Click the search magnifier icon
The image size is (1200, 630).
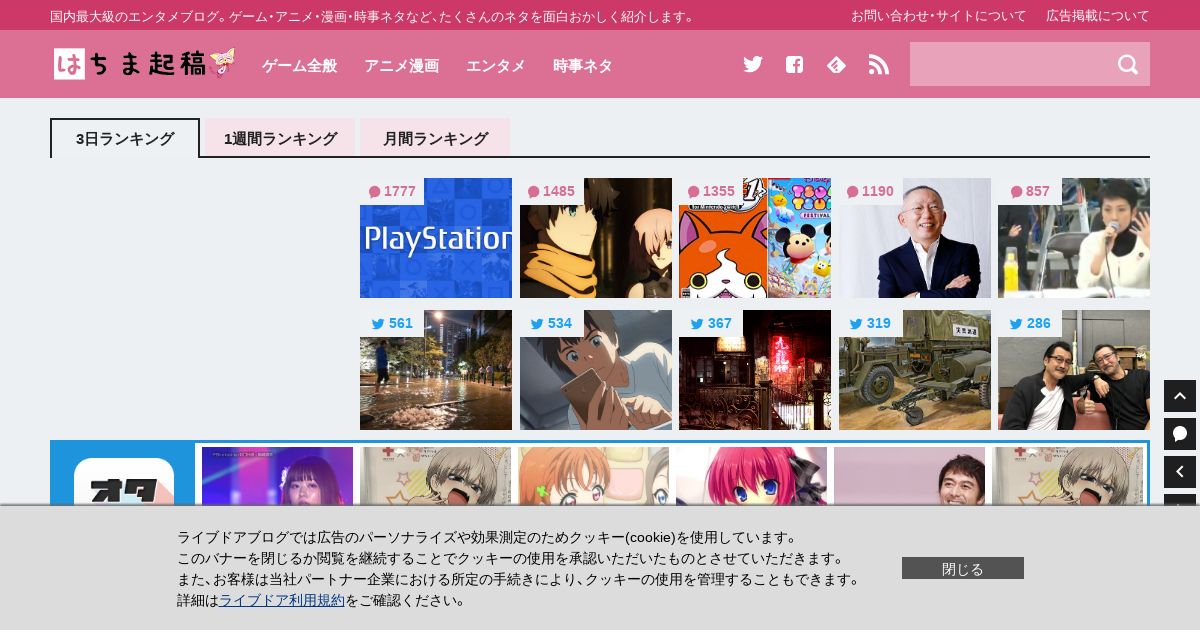(x=1128, y=64)
